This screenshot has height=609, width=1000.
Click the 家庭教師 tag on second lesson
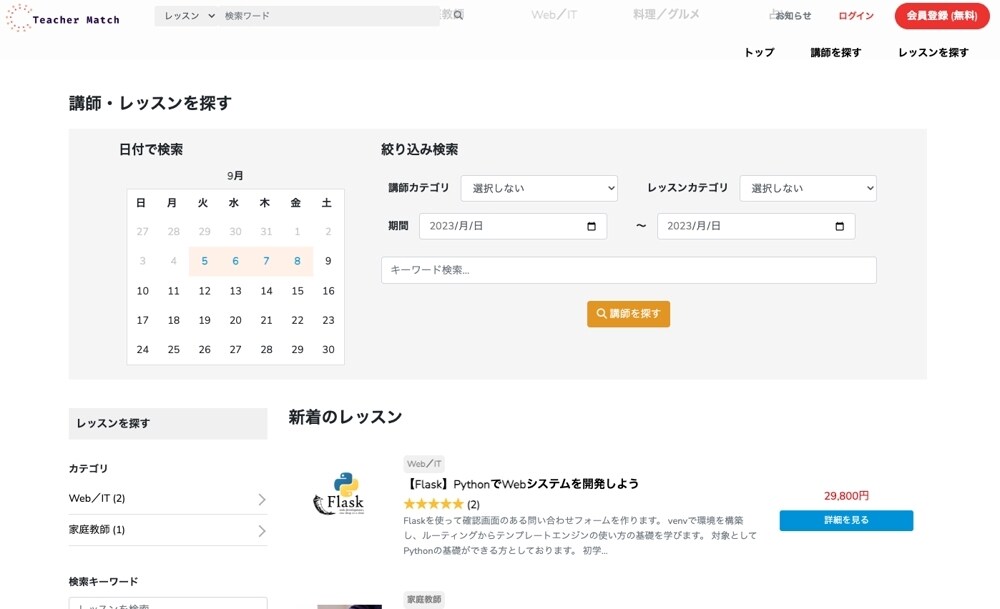424,599
